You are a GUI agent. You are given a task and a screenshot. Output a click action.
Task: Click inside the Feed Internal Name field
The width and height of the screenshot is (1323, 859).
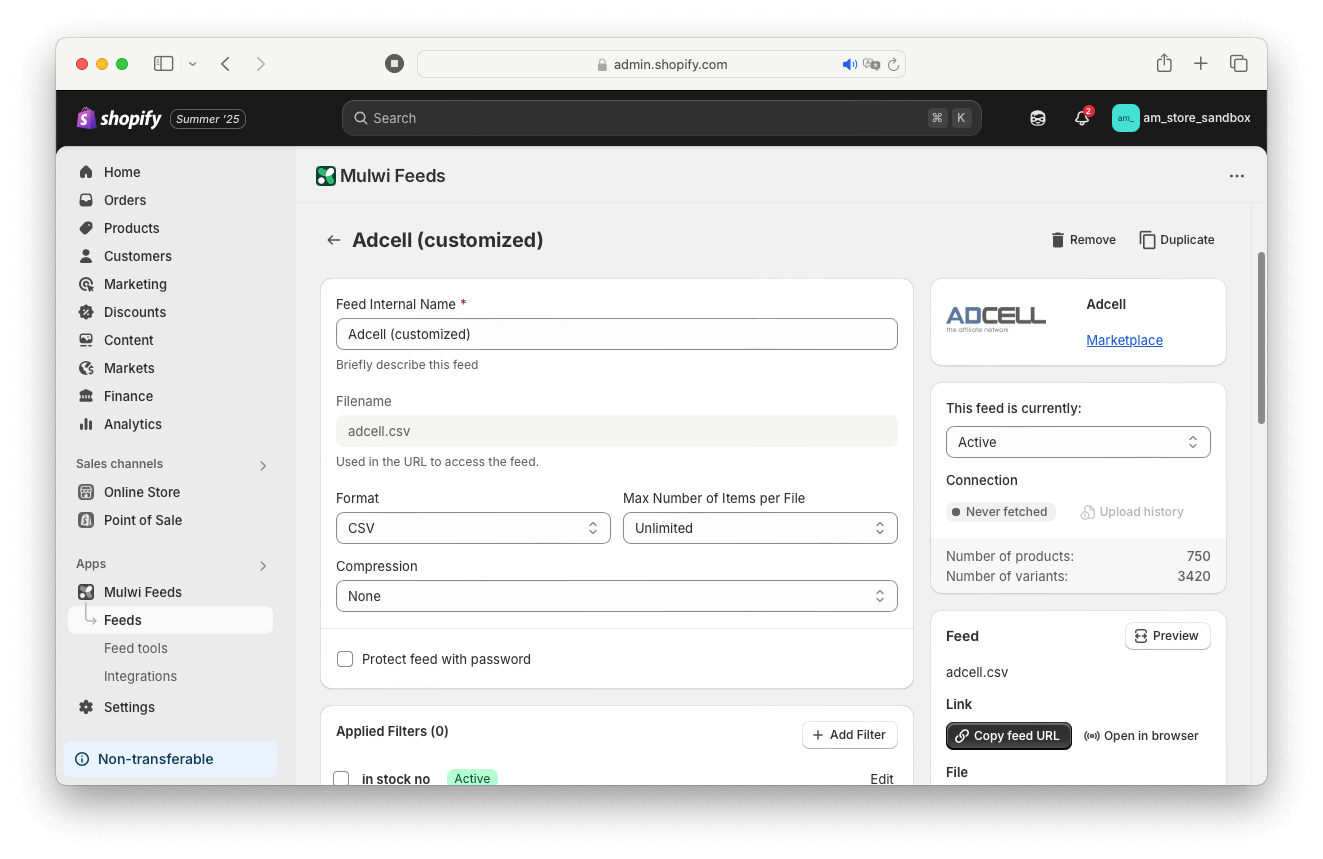coord(616,334)
